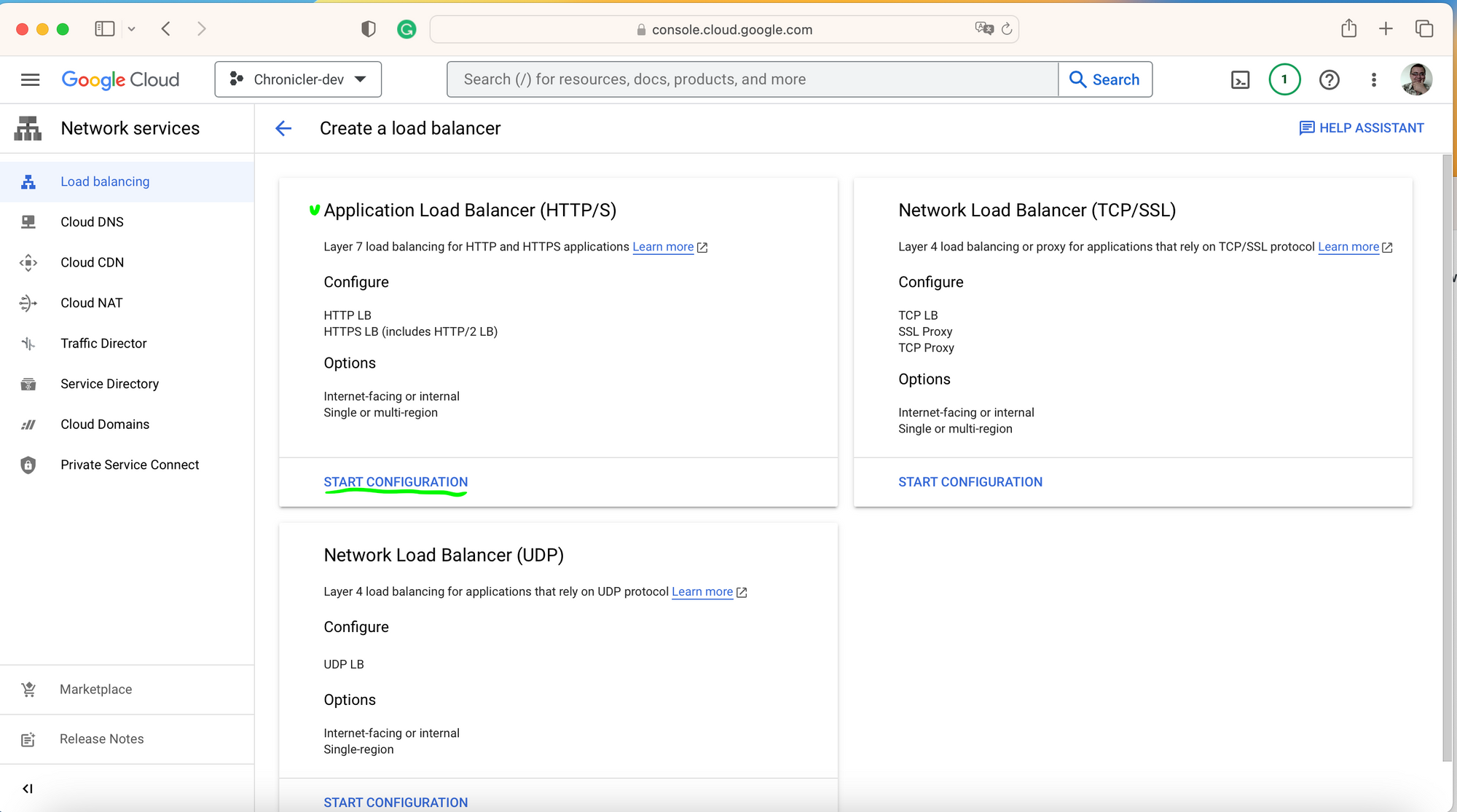The height and width of the screenshot is (812, 1457).
Task: Click Learn more under Network Load Balancer (UDP)
Action: tap(702, 592)
